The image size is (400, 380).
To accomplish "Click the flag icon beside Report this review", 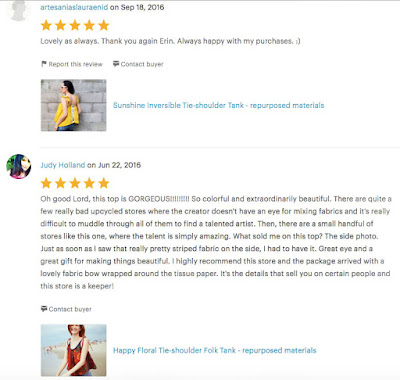I will click(44, 64).
